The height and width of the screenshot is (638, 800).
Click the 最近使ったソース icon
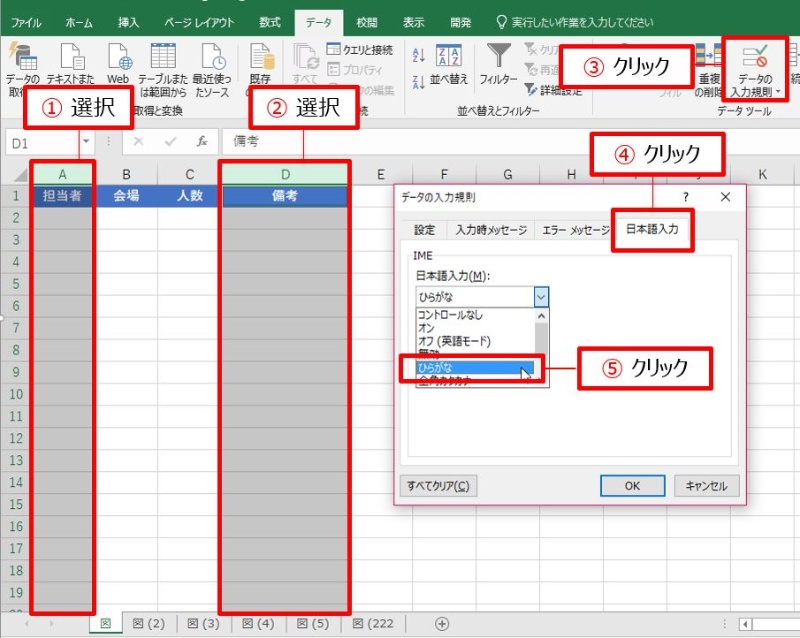(x=211, y=58)
